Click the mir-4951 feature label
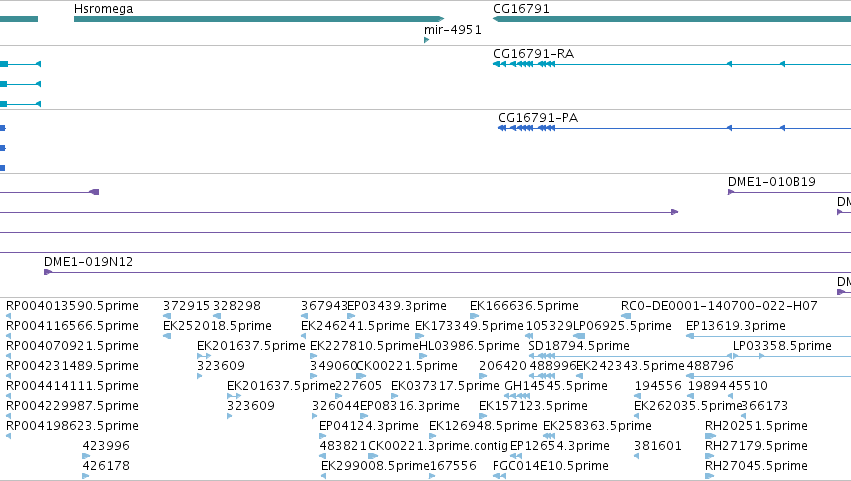Image resolution: width=851 pixels, height=481 pixels. point(453,30)
